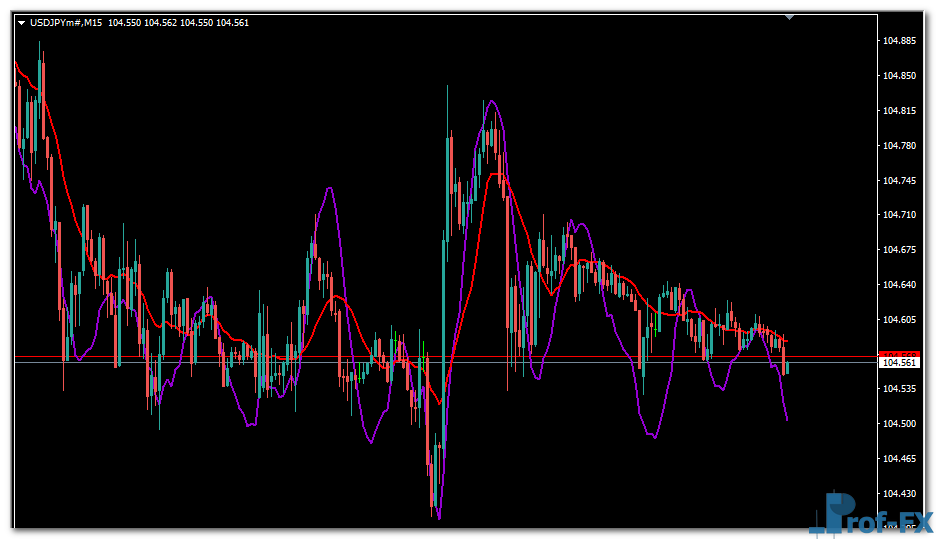Click the 104.465 price axis value
This screenshot has width=936, height=539.
point(899,459)
